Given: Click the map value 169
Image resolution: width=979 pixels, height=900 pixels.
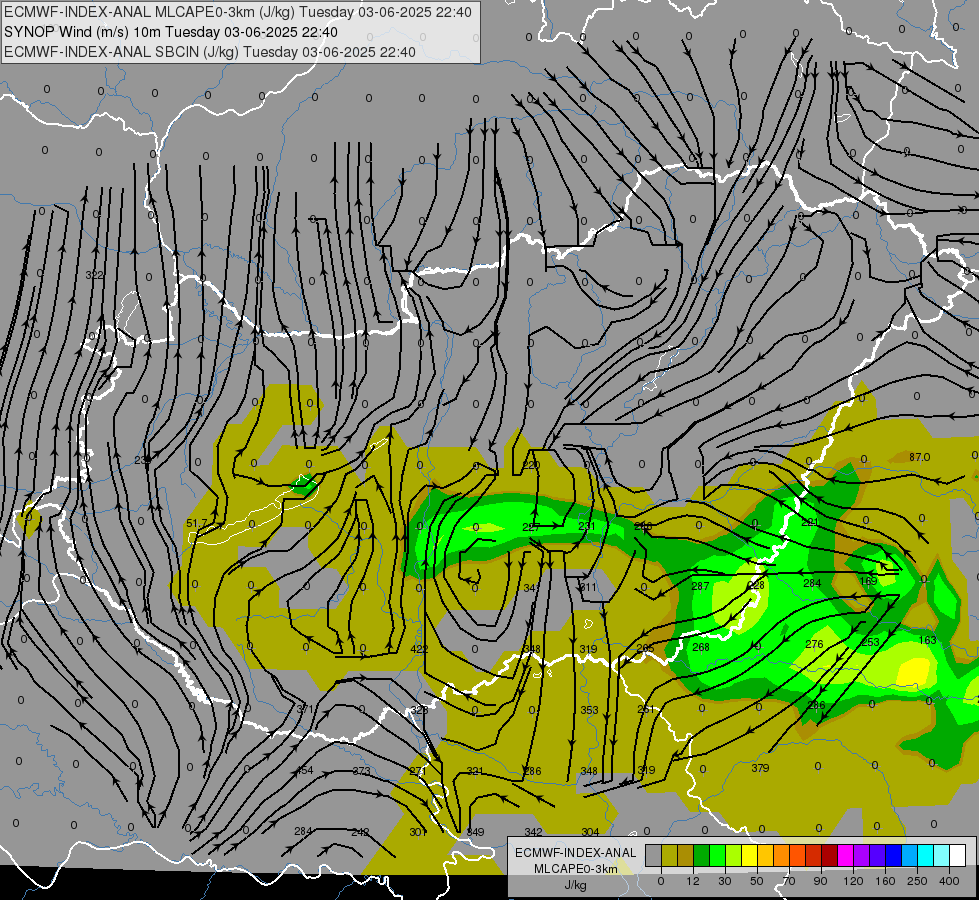Looking at the screenshot, I should (868, 581).
